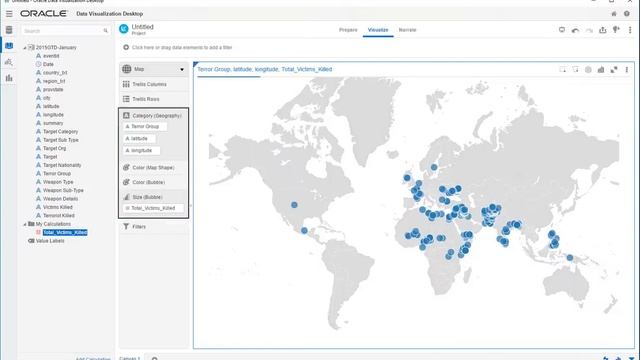The width and height of the screenshot is (640, 360).
Task: Undo the last action
Action: (x=576, y=30)
